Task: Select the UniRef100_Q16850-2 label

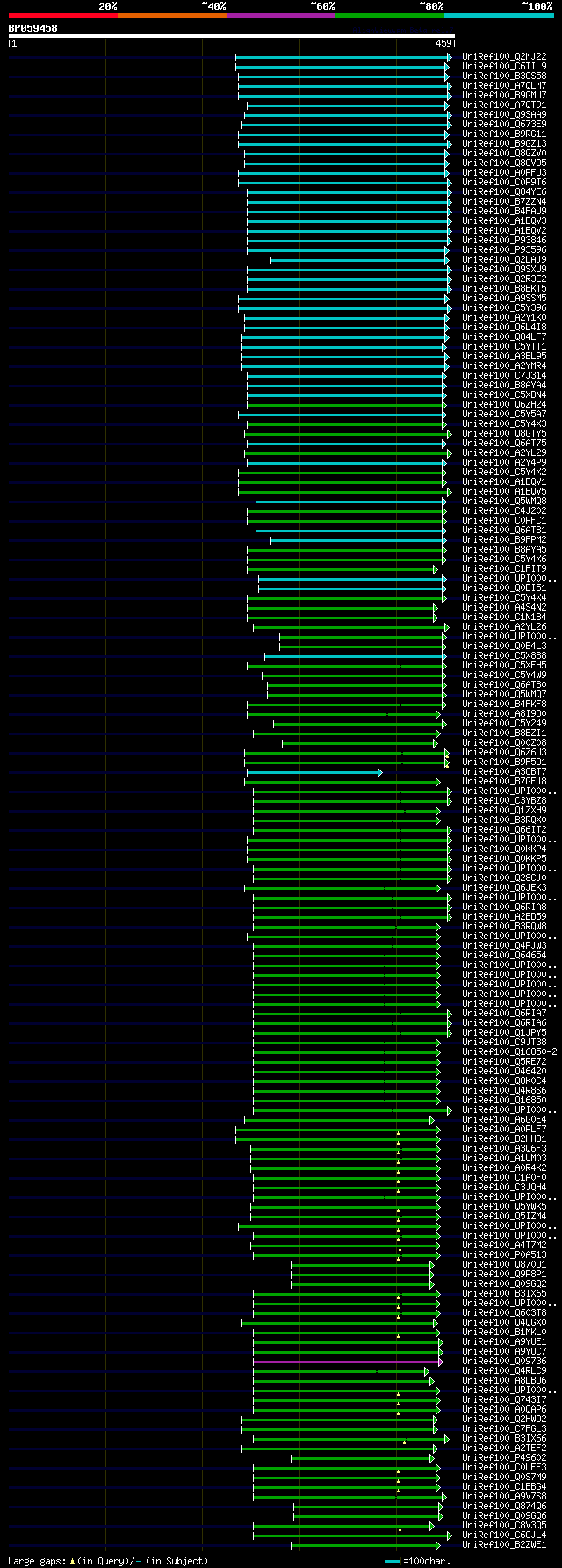Action: click(510, 1051)
